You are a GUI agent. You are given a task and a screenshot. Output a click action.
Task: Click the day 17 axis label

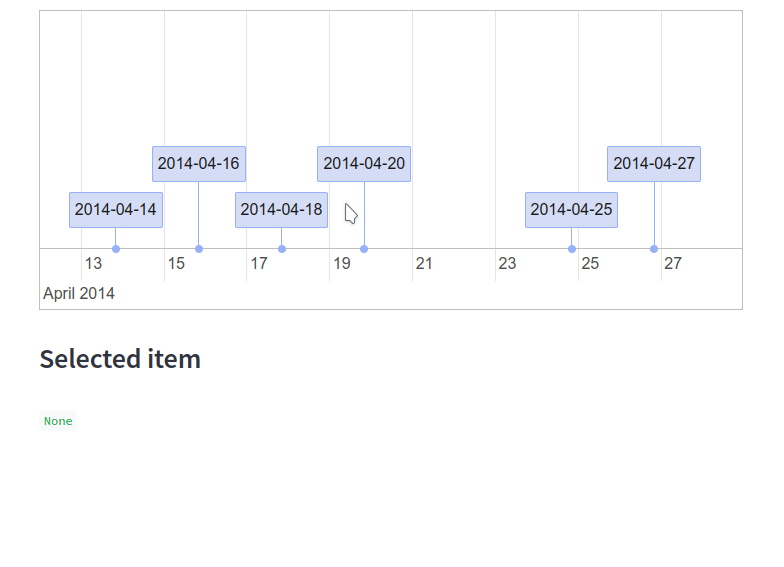point(259,264)
